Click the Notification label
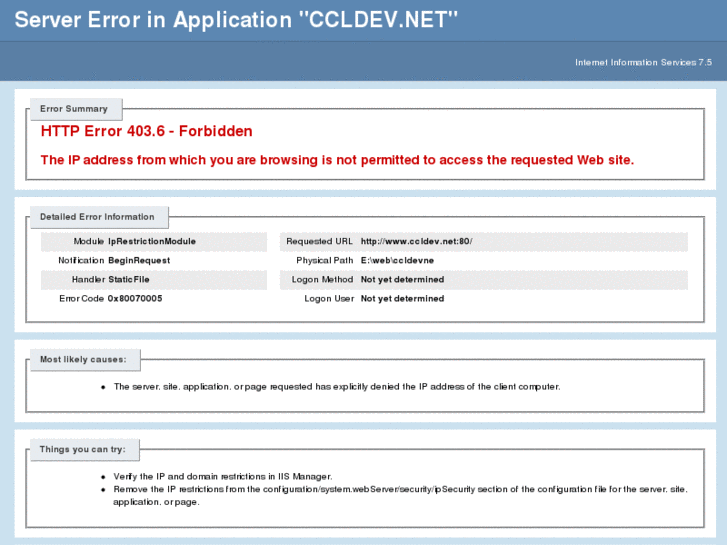Viewport: 727px width, 545px height. (x=81, y=260)
